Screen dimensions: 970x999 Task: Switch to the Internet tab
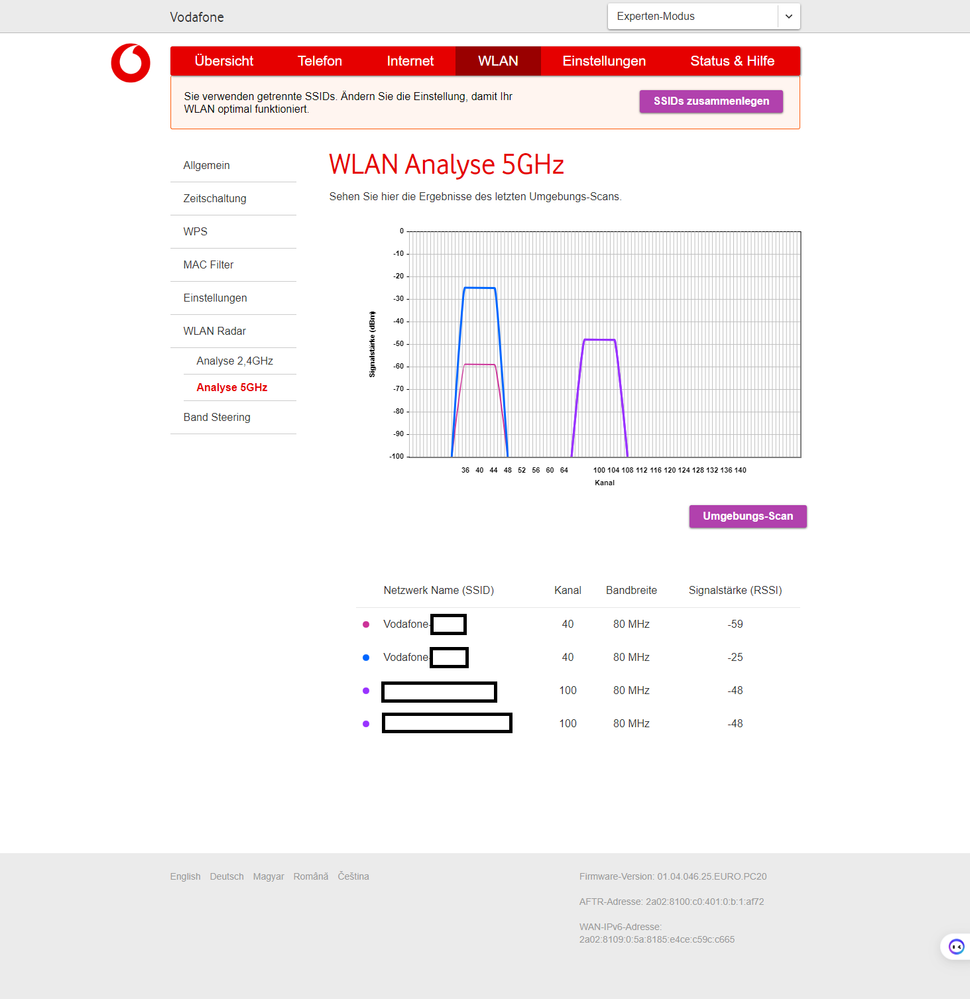click(x=410, y=60)
